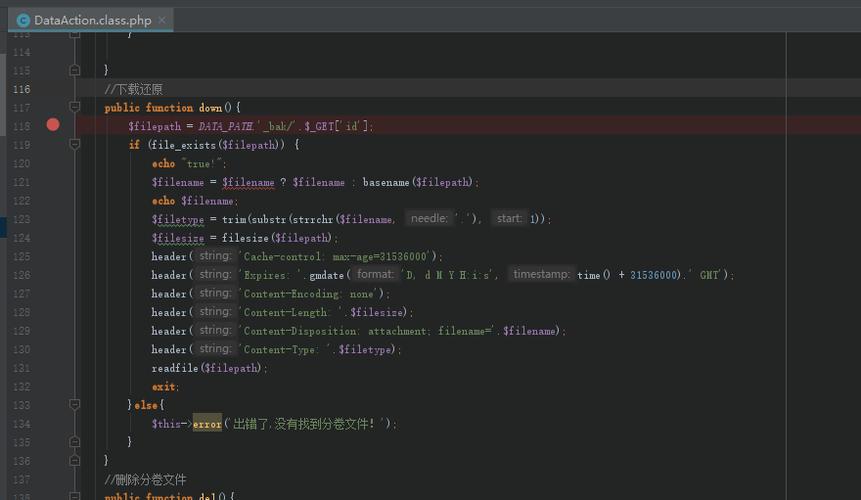The height and width of the screenshot is (500, 861).
Task: Click line number 120 in the gutter
Action: tap(21, 164)
